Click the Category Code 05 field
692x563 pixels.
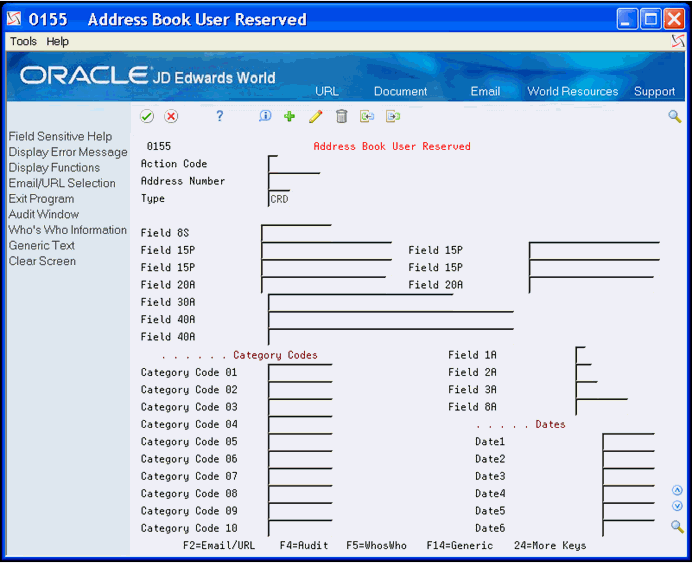300,442
